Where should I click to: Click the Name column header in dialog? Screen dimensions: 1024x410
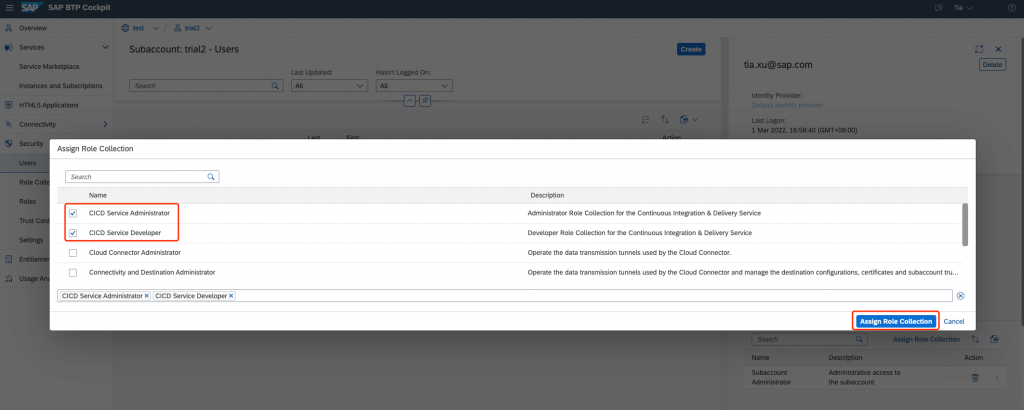98,195
